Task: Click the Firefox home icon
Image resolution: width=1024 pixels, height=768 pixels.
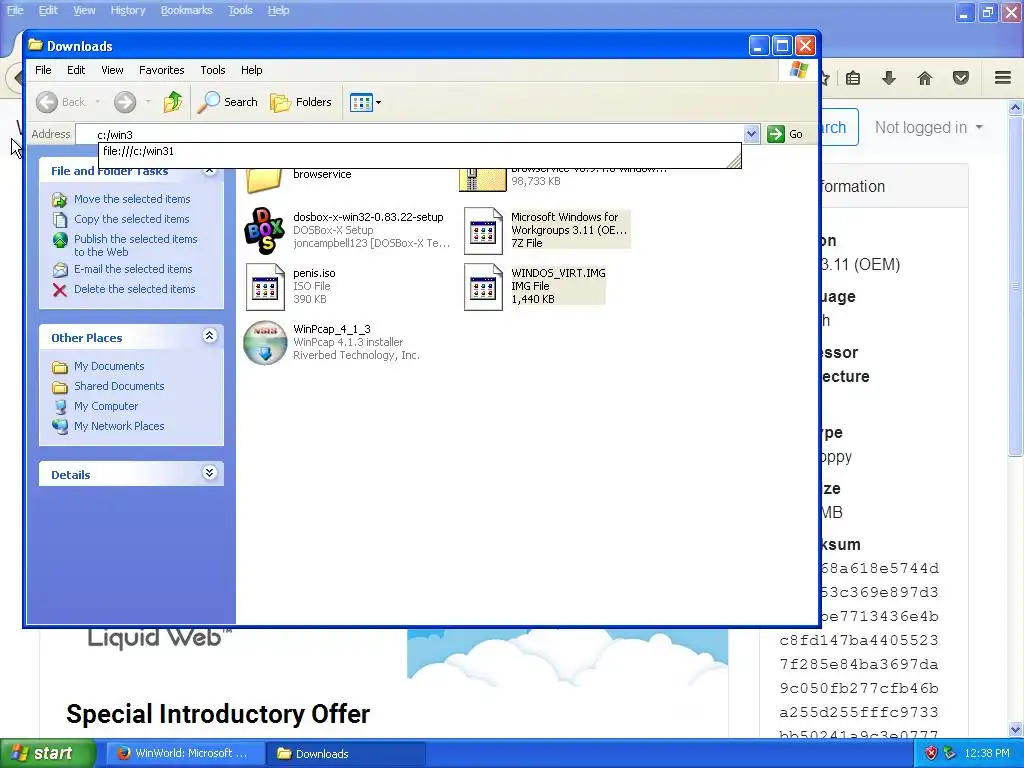Action: tap(925, 78)
